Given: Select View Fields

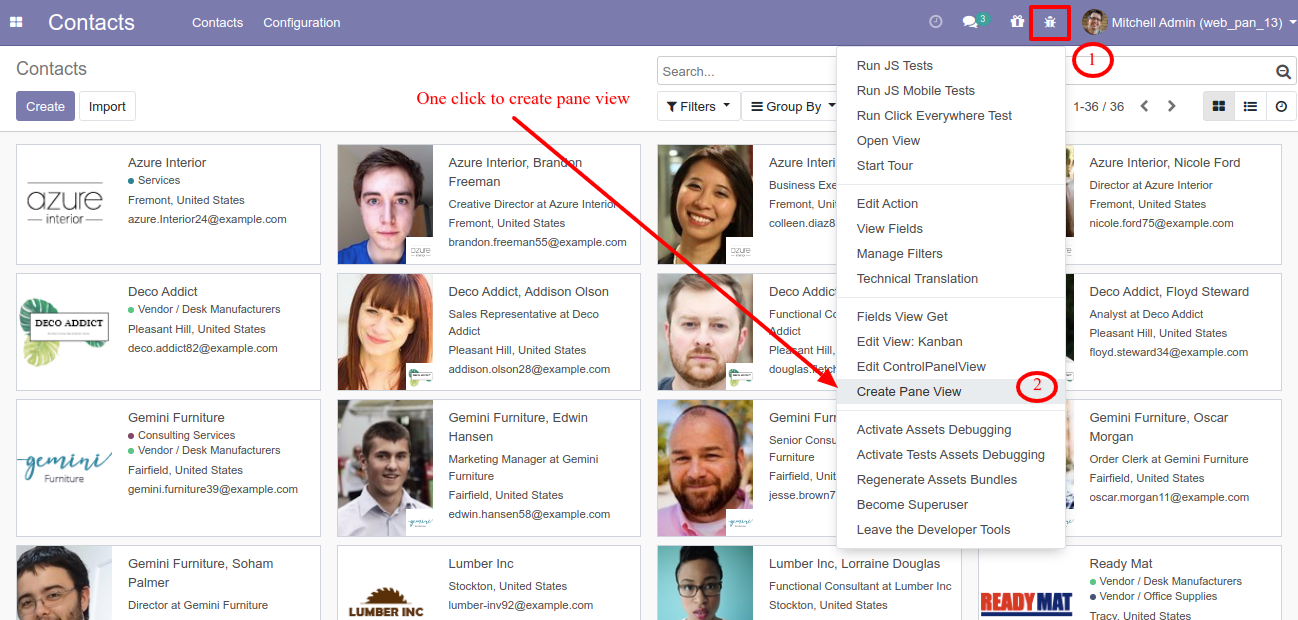Looking at the screenshot, I should click(x=890, y=229).
